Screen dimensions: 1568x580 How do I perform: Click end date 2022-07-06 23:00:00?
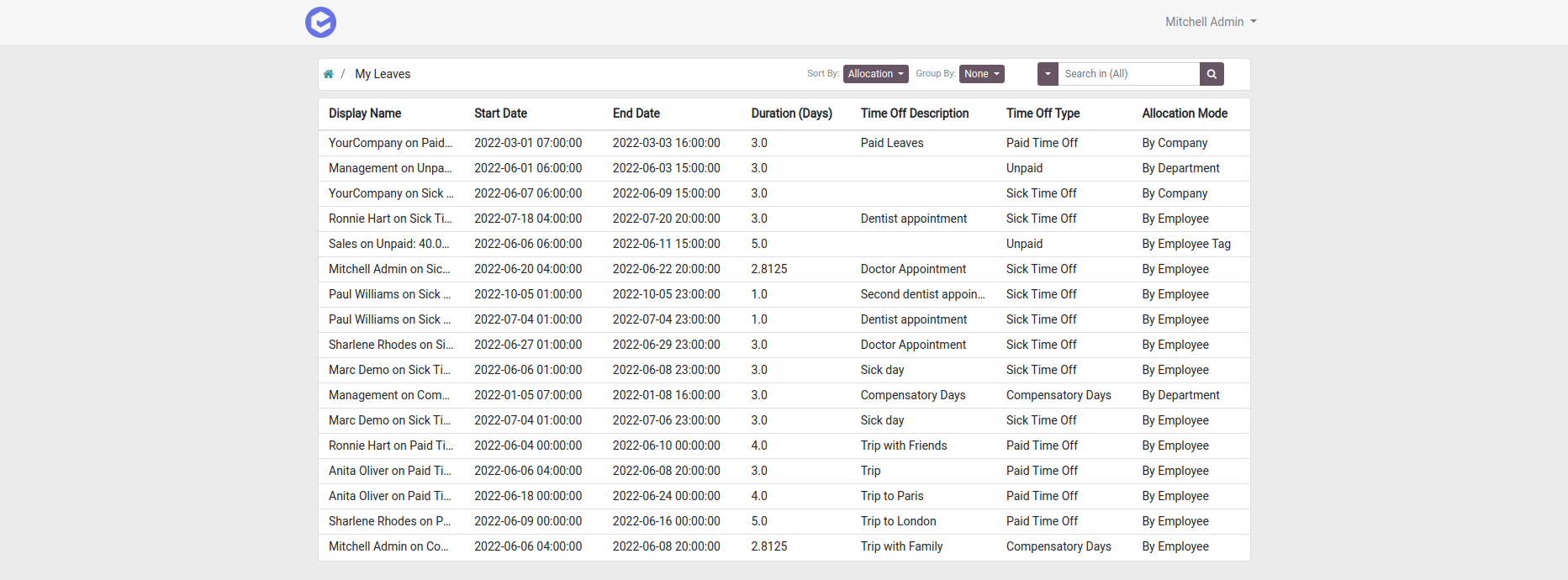coord(667,420)
